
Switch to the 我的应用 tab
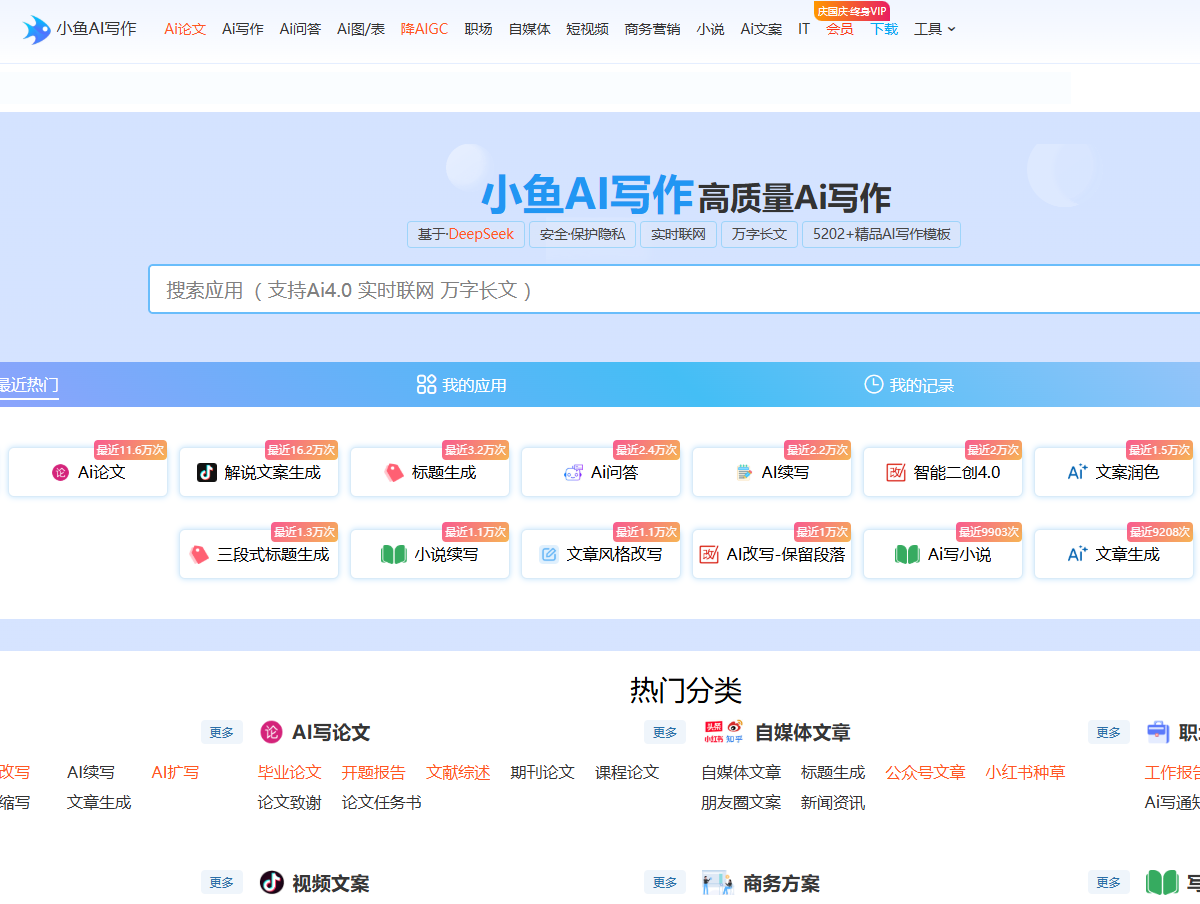coord(461,385)
